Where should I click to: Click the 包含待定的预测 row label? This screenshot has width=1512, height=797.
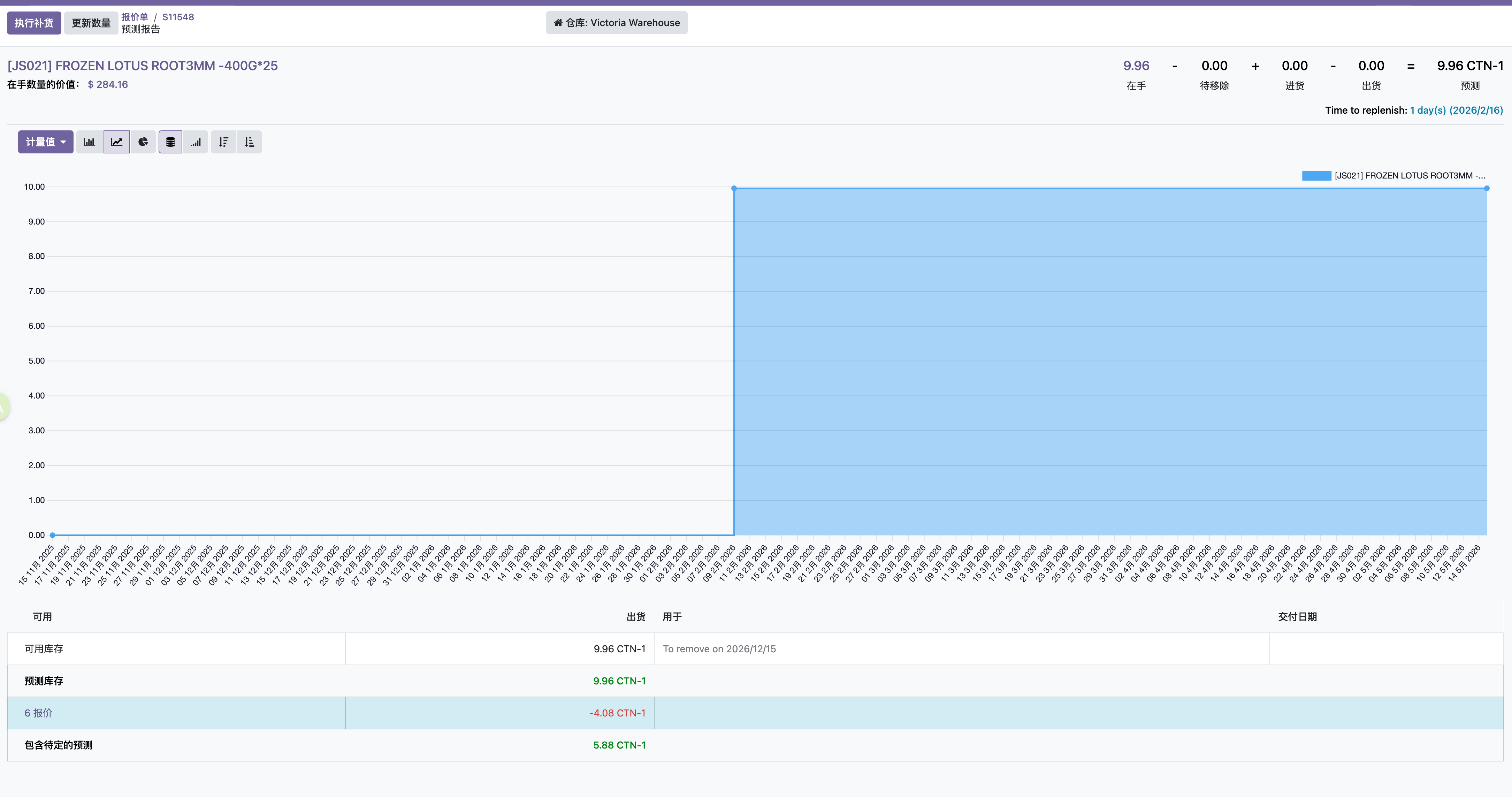pyautogui.click(x=59, y=745)
